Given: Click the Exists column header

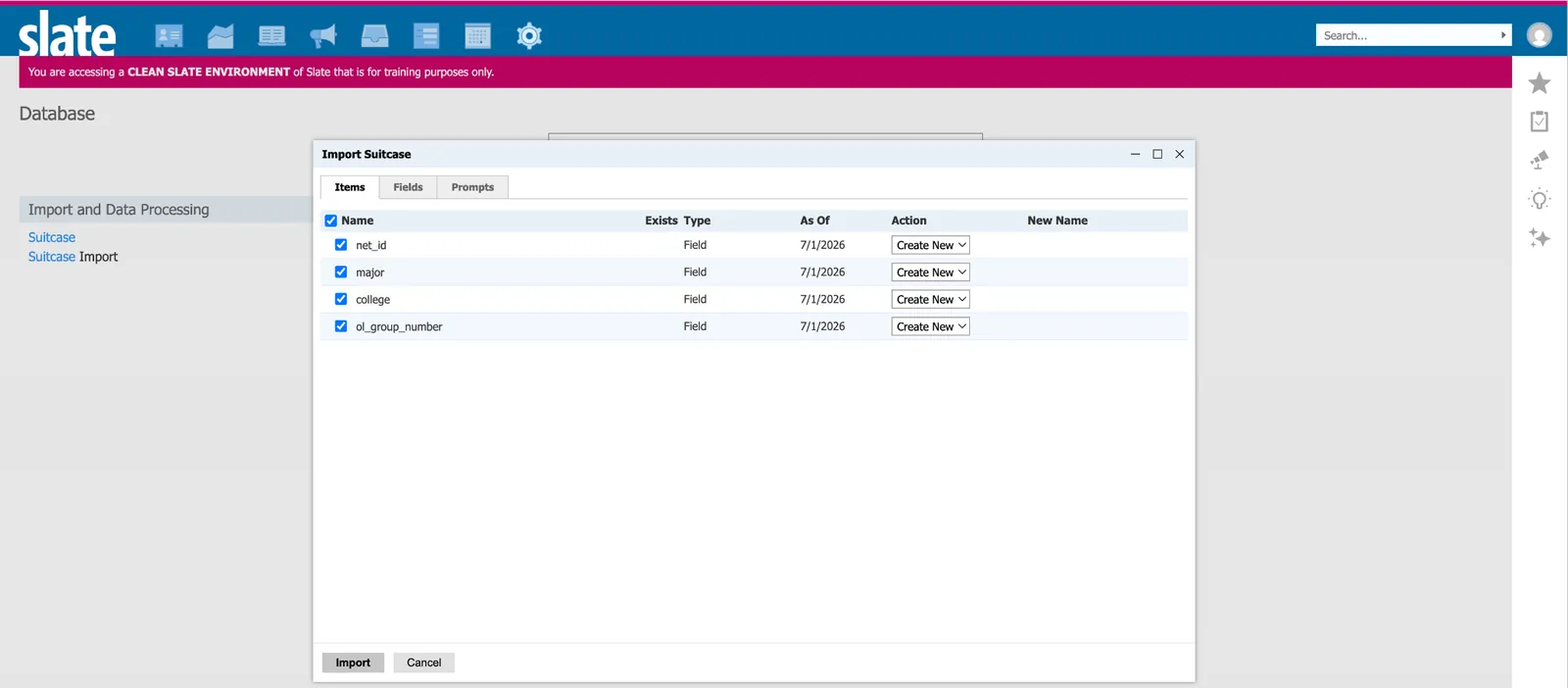Looking at the screenshot, I should [661, 221].
